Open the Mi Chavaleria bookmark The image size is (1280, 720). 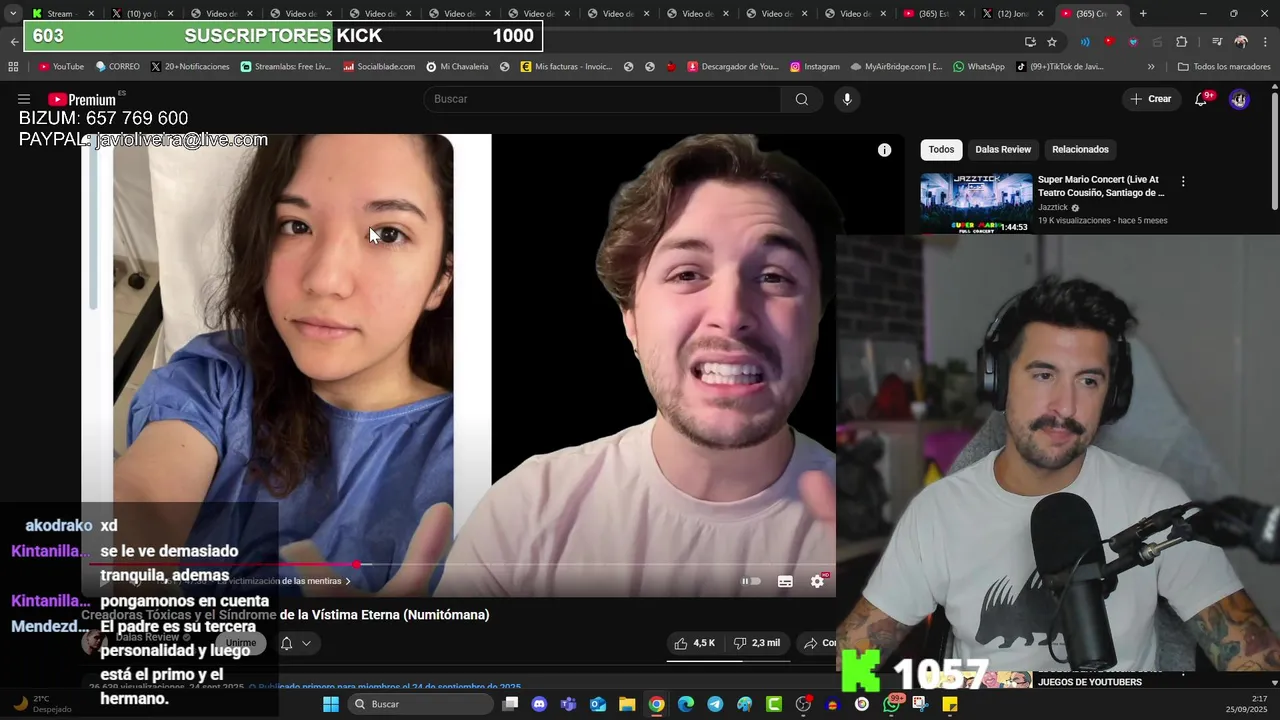[x=457, y=67]
